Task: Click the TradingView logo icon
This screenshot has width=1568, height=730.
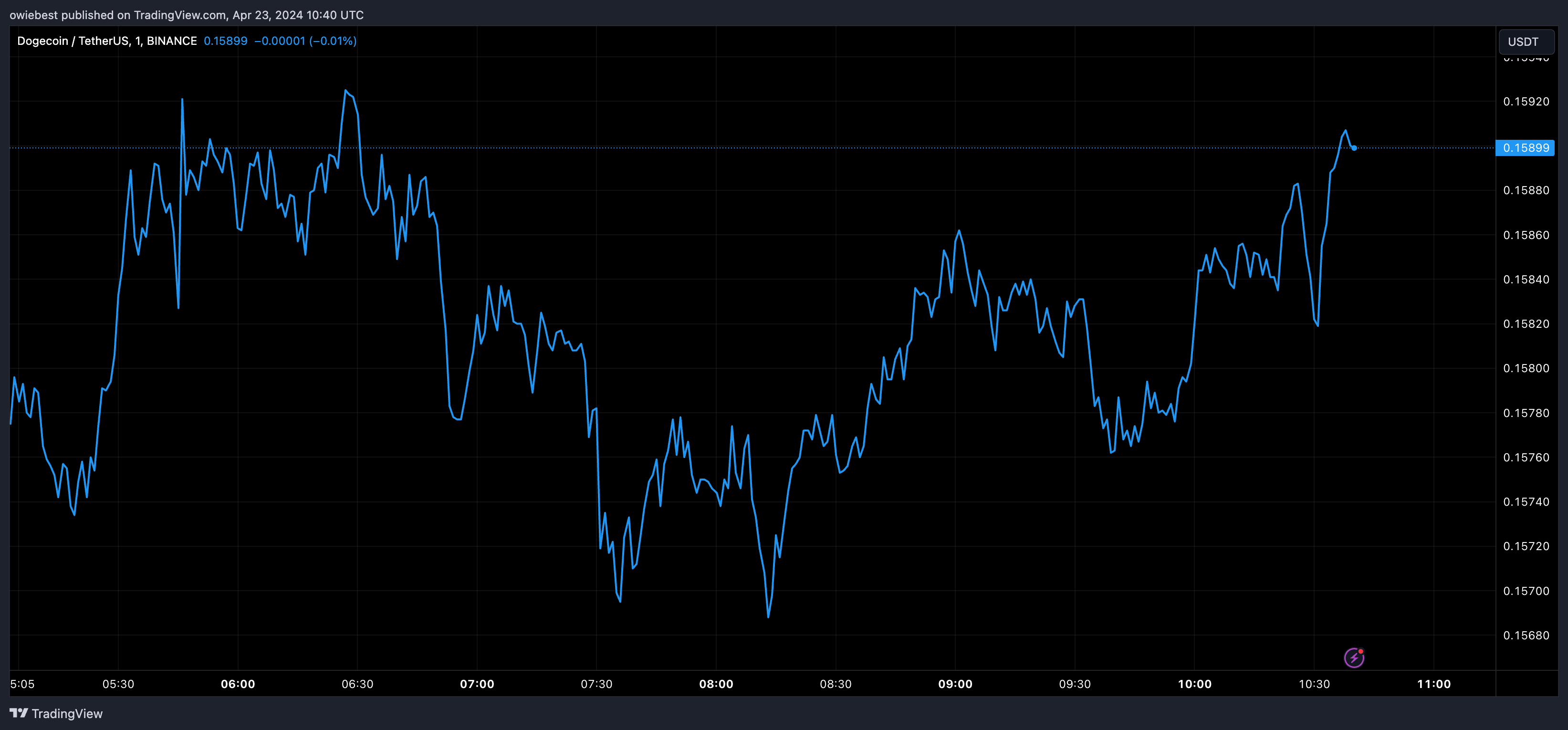Action: pyautogui.click(x=18, y=713)
